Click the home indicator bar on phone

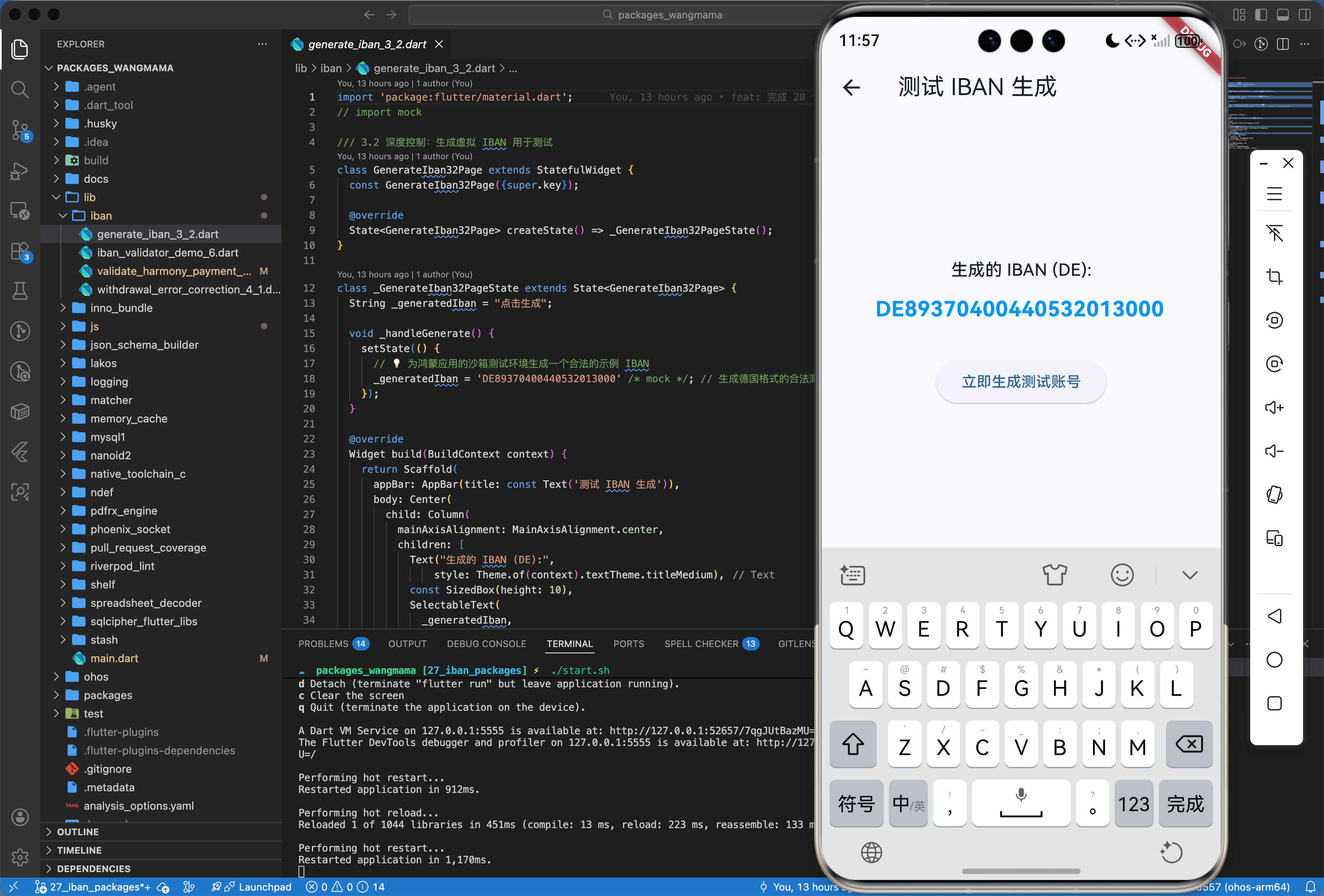(1020, 871)
